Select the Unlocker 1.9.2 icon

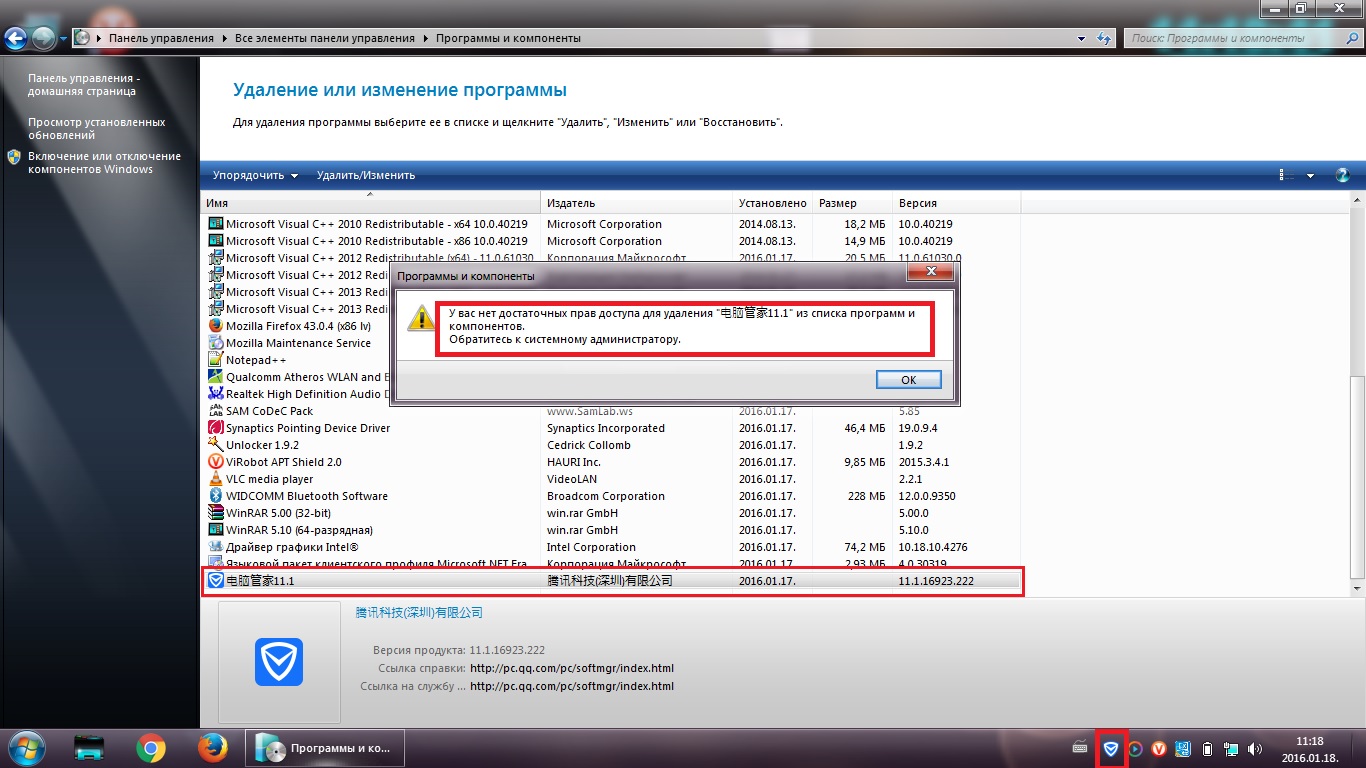(215, 445)
